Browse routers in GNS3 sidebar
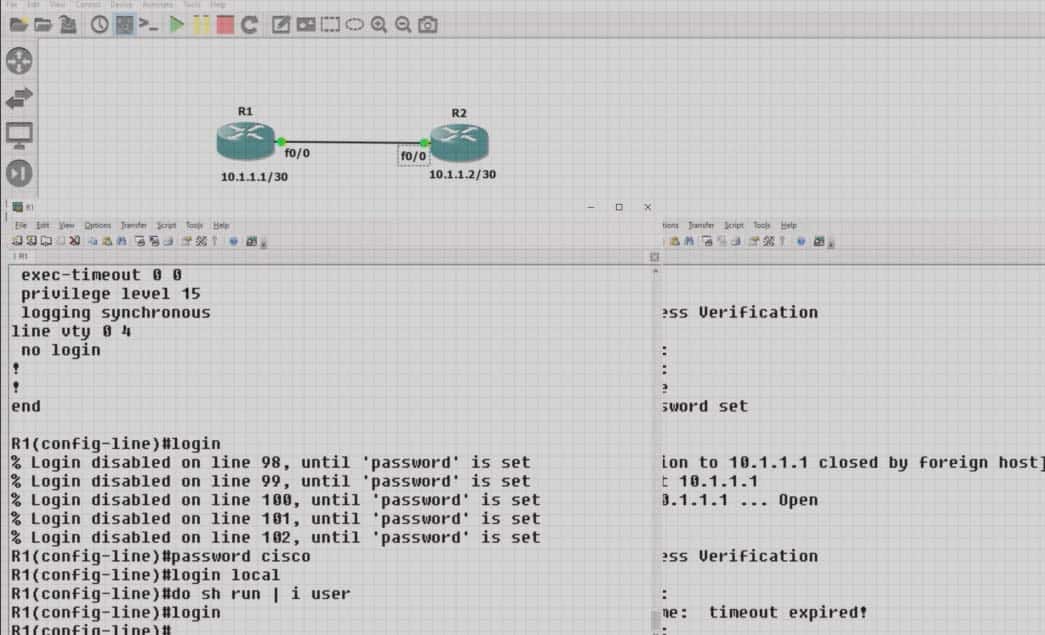This screenshot has height=635, width=1045. point(19,61)
